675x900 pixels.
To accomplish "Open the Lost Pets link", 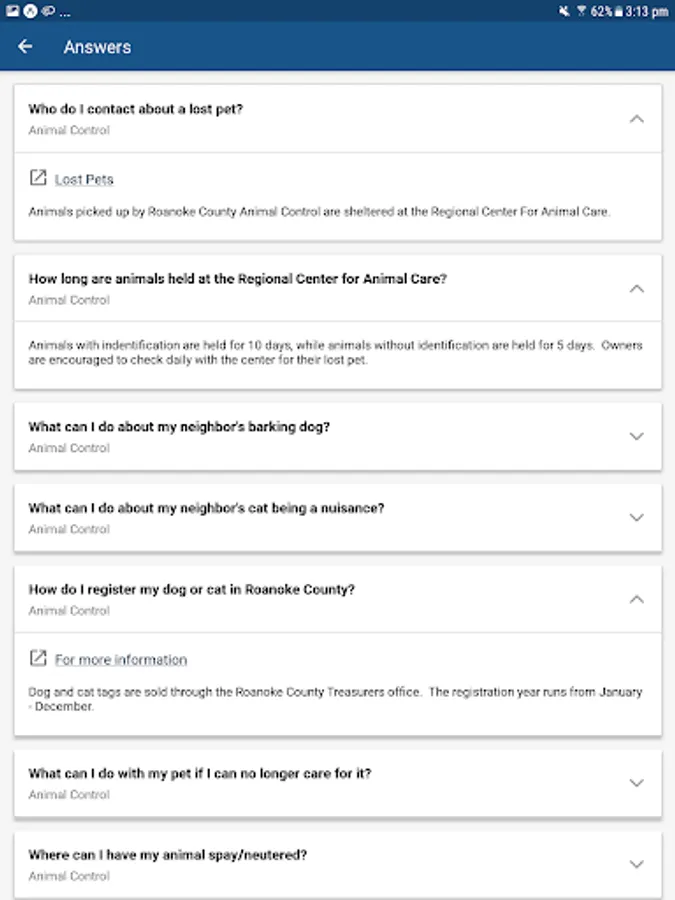I will (84, 179).
